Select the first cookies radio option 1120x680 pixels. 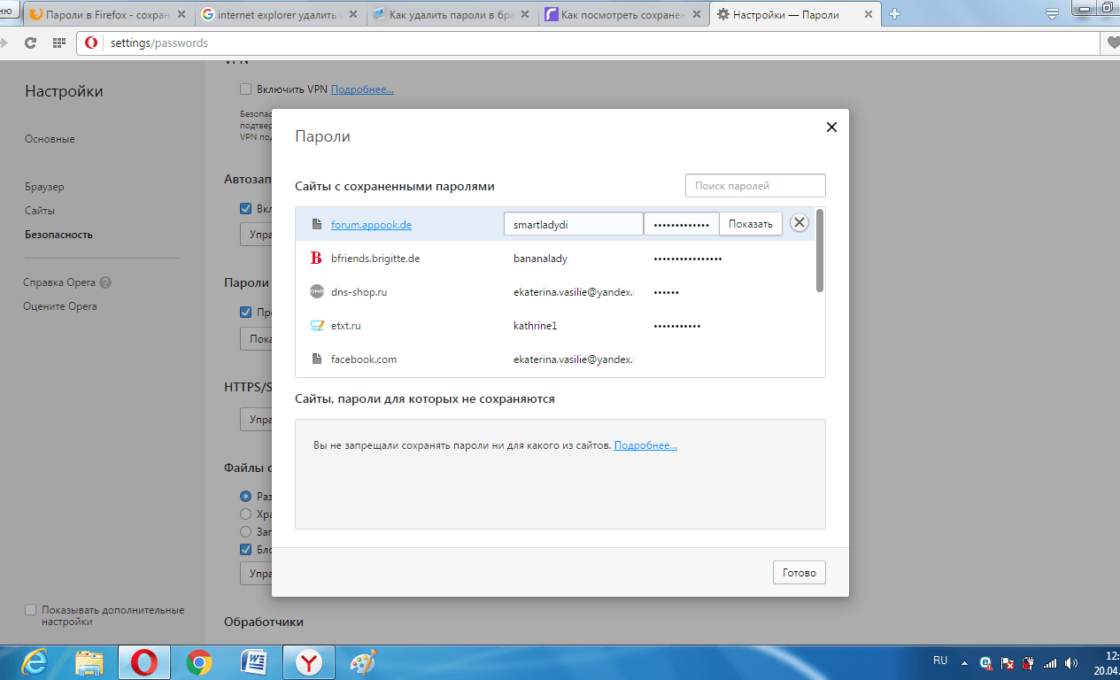pos(246,496)
